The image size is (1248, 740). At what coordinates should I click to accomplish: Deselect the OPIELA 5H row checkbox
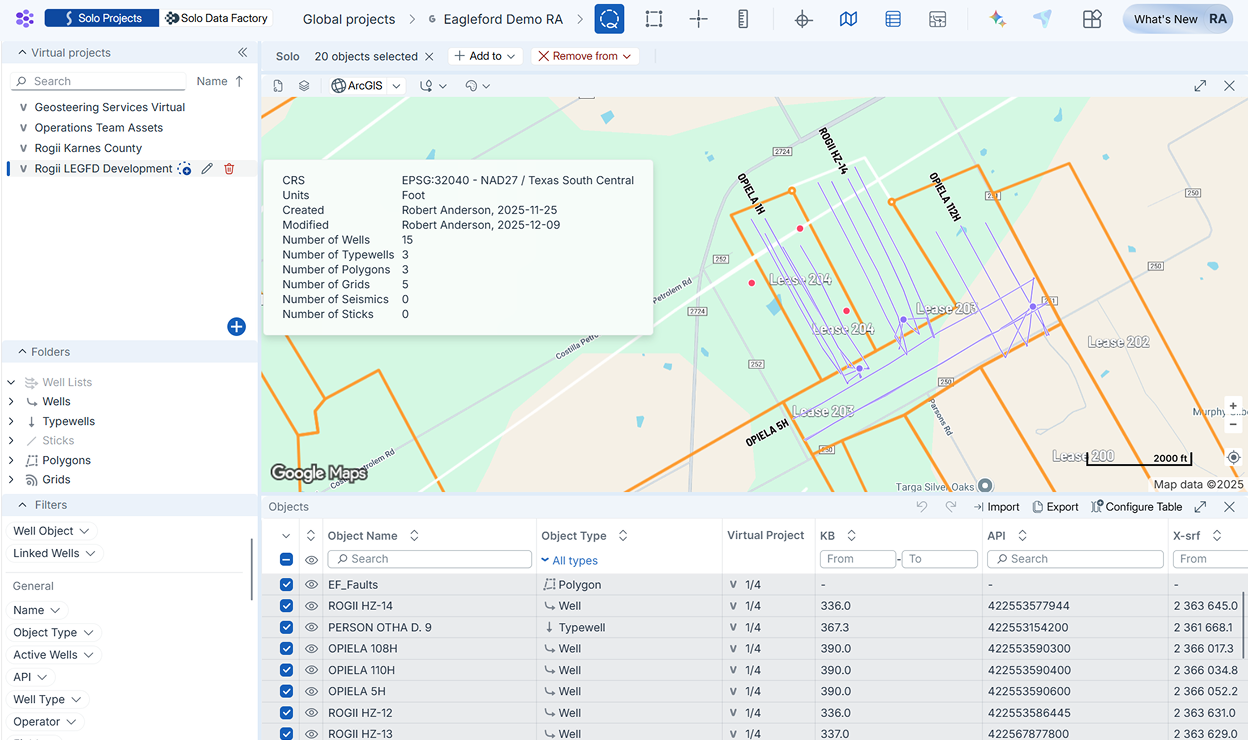pos(287,691)
